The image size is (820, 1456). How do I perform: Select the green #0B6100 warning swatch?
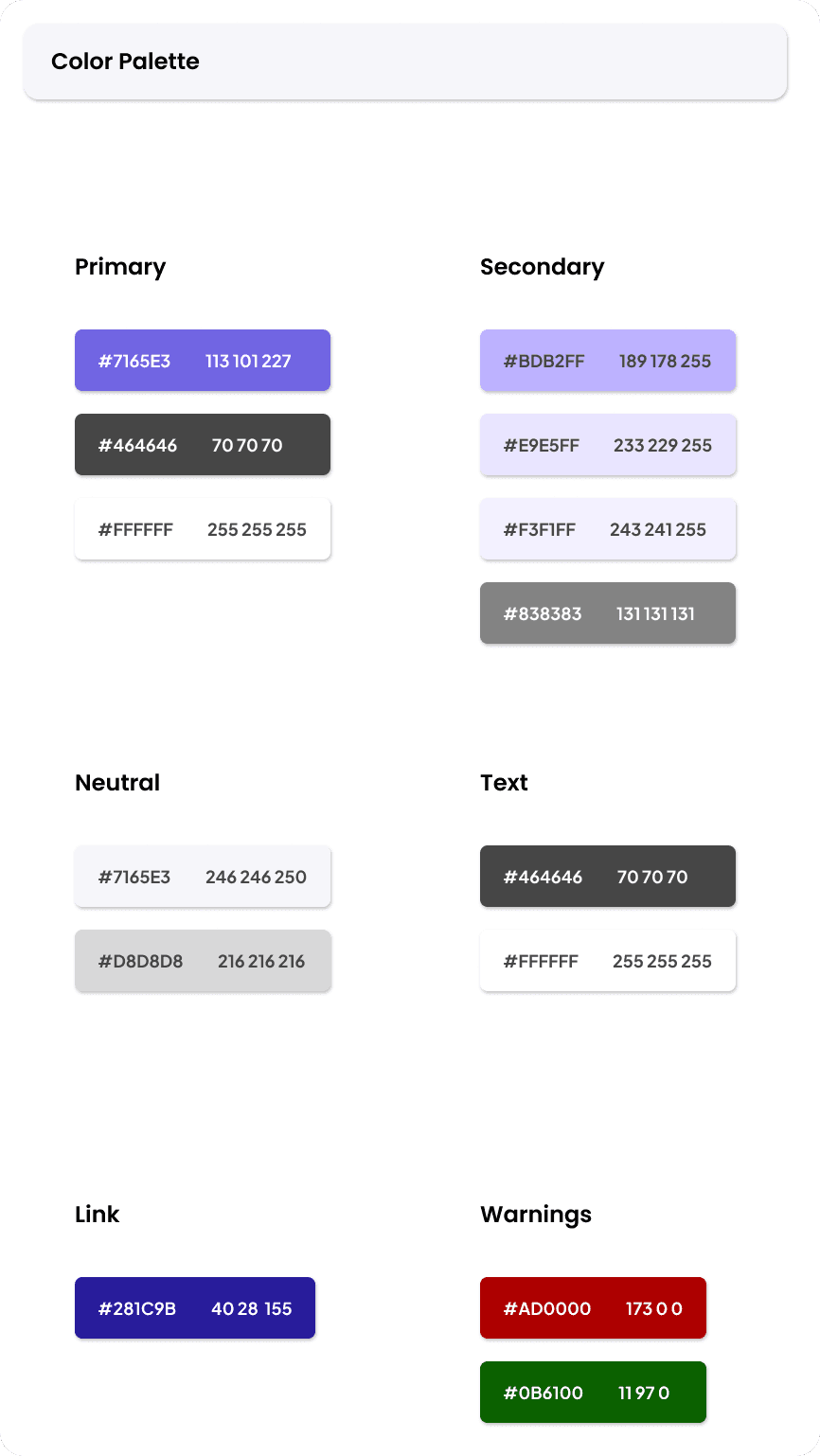(593, 1392)
